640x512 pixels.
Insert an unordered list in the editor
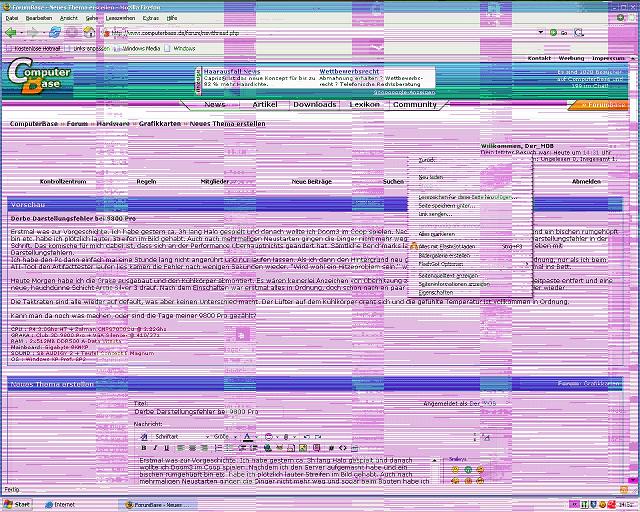coord(230,448)
